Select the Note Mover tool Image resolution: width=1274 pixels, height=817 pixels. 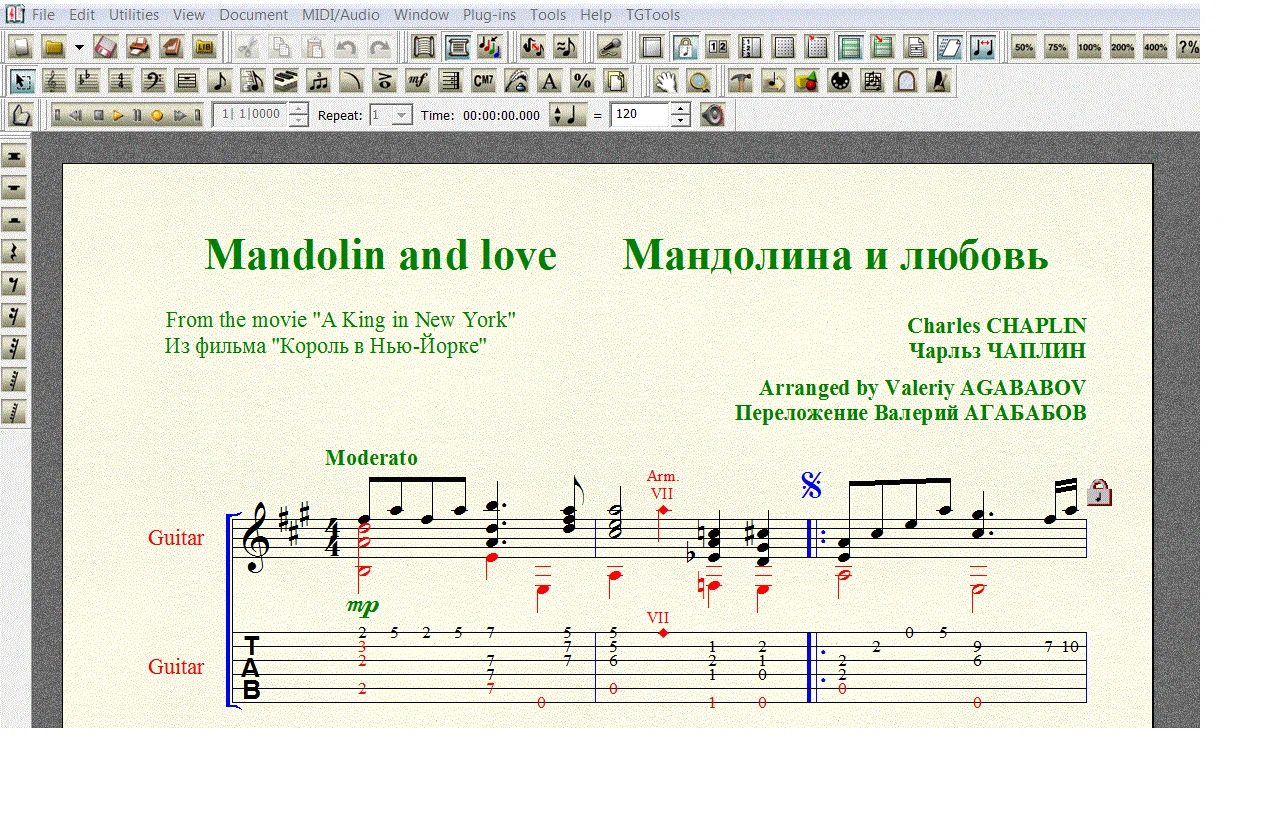tap(774, 81)
